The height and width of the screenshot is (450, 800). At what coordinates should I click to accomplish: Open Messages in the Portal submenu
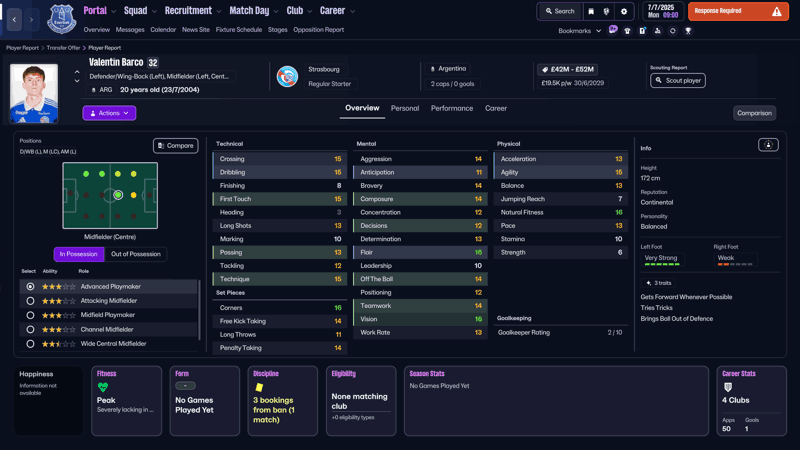click(x=130, y=30)
